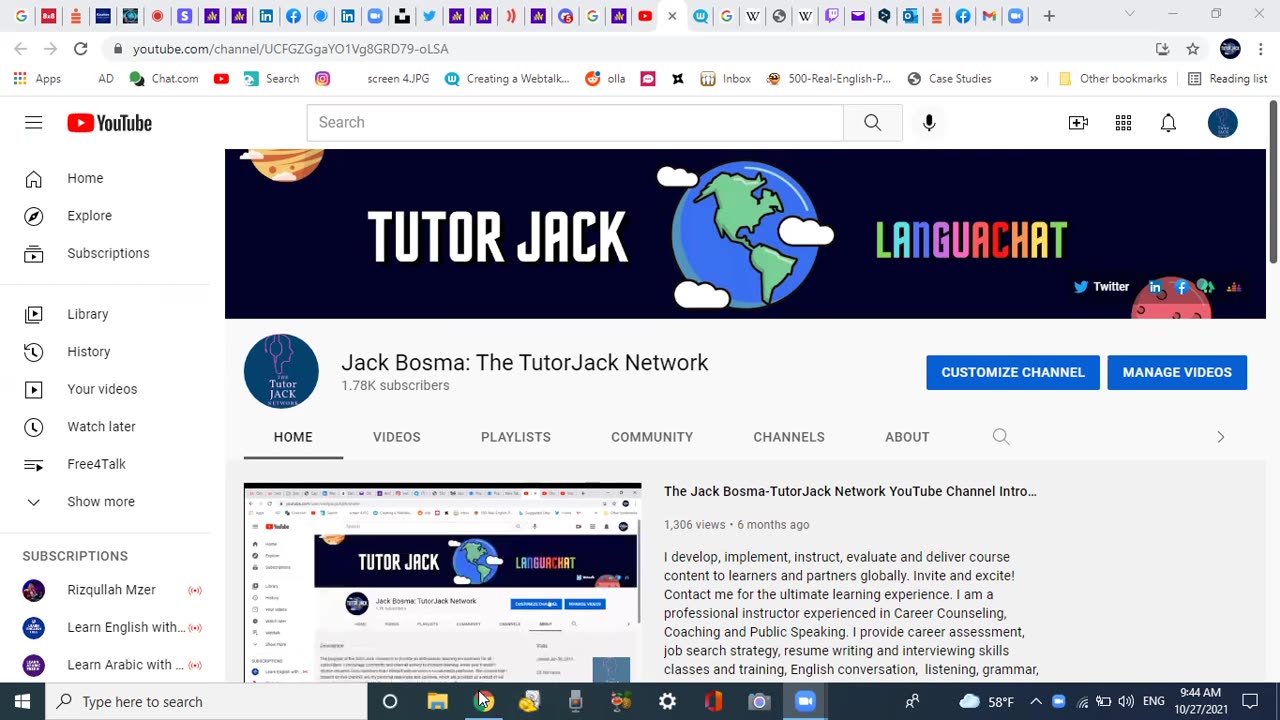Click the YouTube logo

pyautogui.click(x=109, y=122)
